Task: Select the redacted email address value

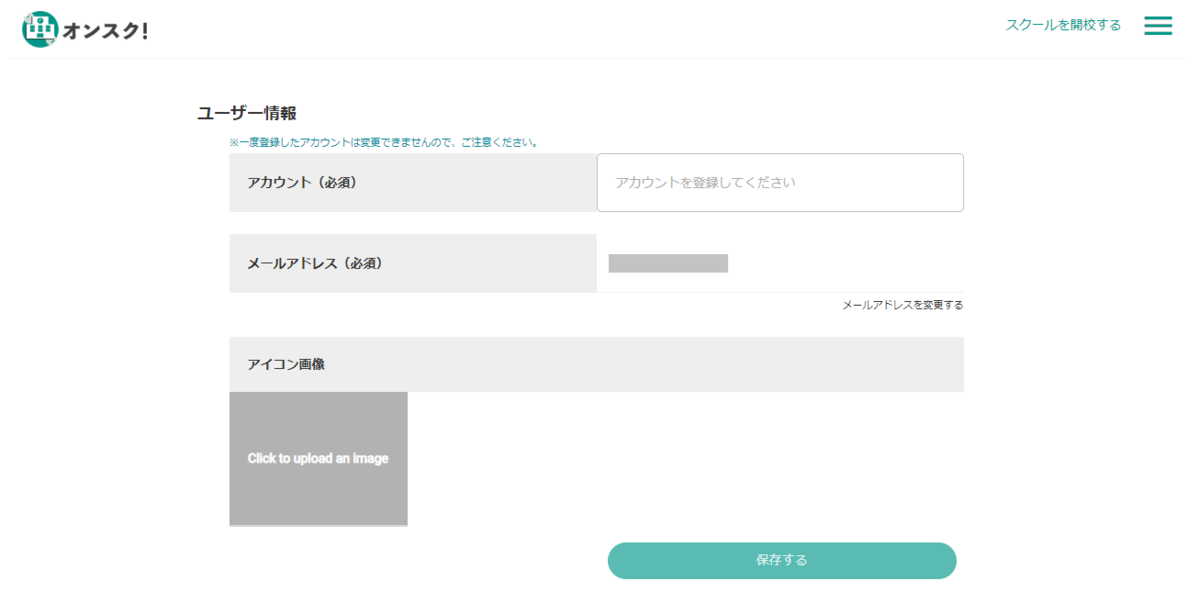Action: (668, 264)
